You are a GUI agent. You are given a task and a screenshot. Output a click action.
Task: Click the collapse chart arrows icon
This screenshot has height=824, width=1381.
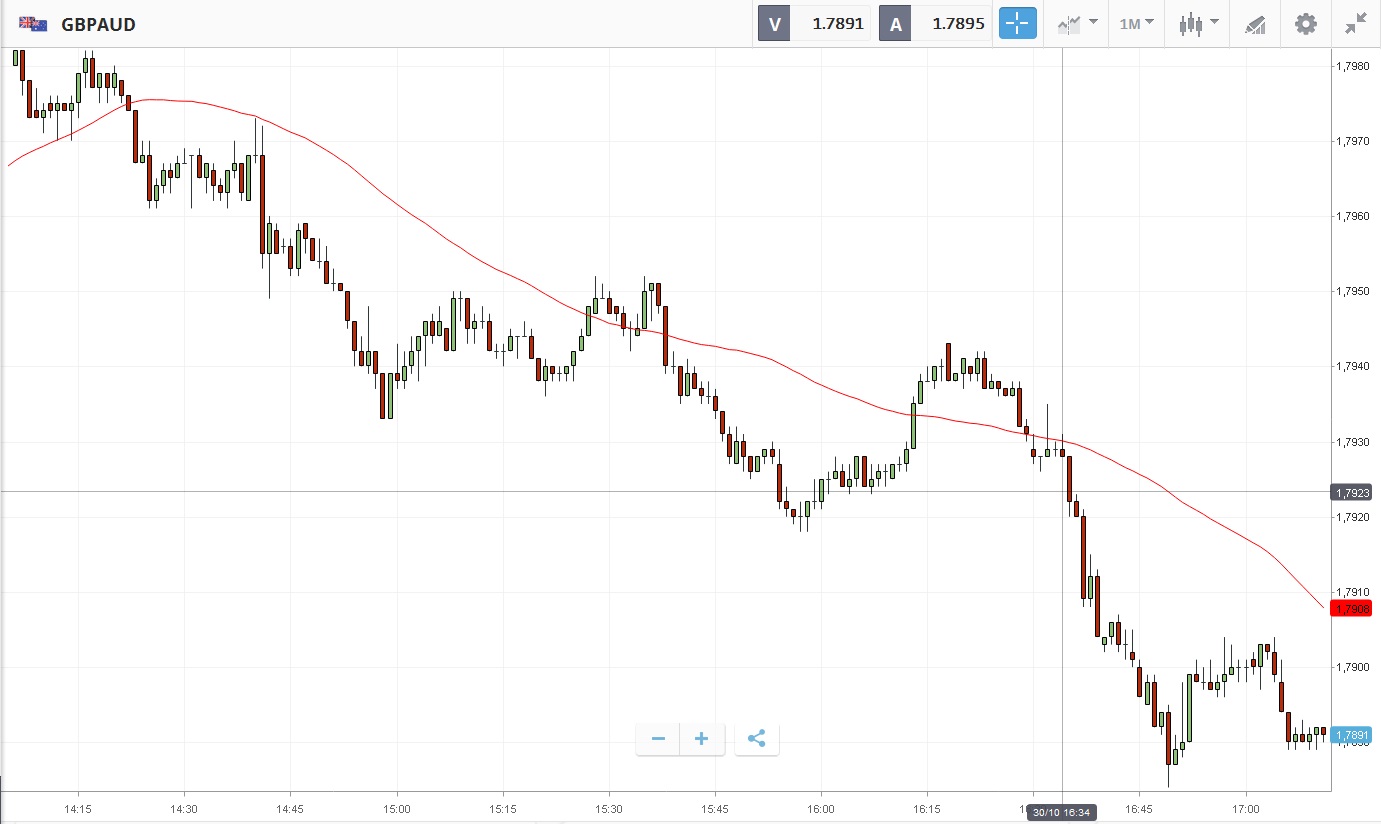pyautogui.click(x=1356, y=24)
